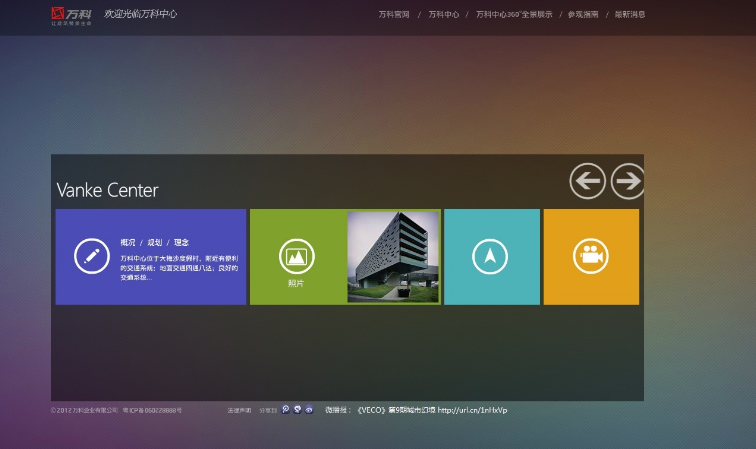Screen dimensions: 756x449
Task: Open 最新消息 latest news menu item
Action: tap(629, 15)
